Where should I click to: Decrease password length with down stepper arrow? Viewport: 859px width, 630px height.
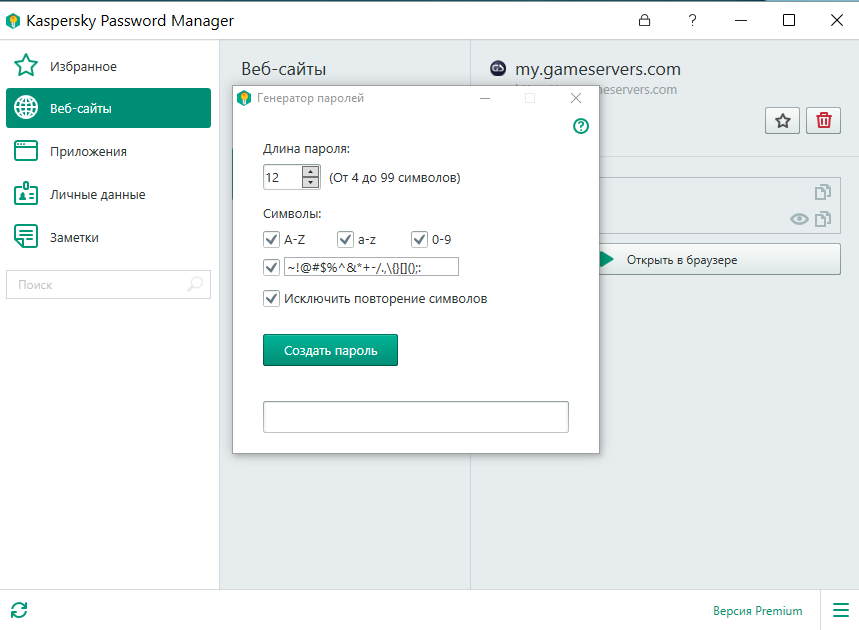tap(311, 182)
